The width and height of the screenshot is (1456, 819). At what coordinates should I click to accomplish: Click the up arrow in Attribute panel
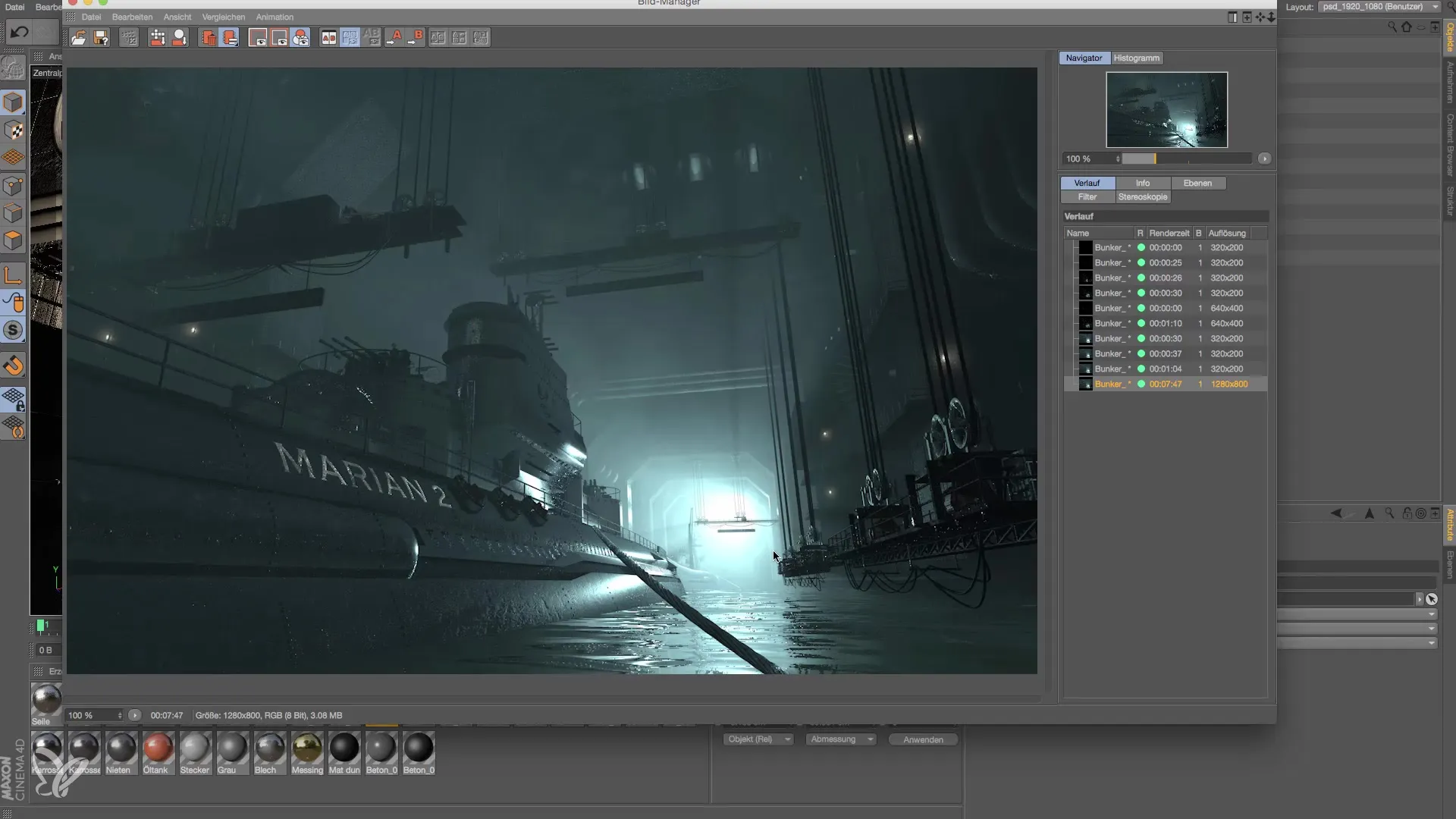(x=1370, y=513)
